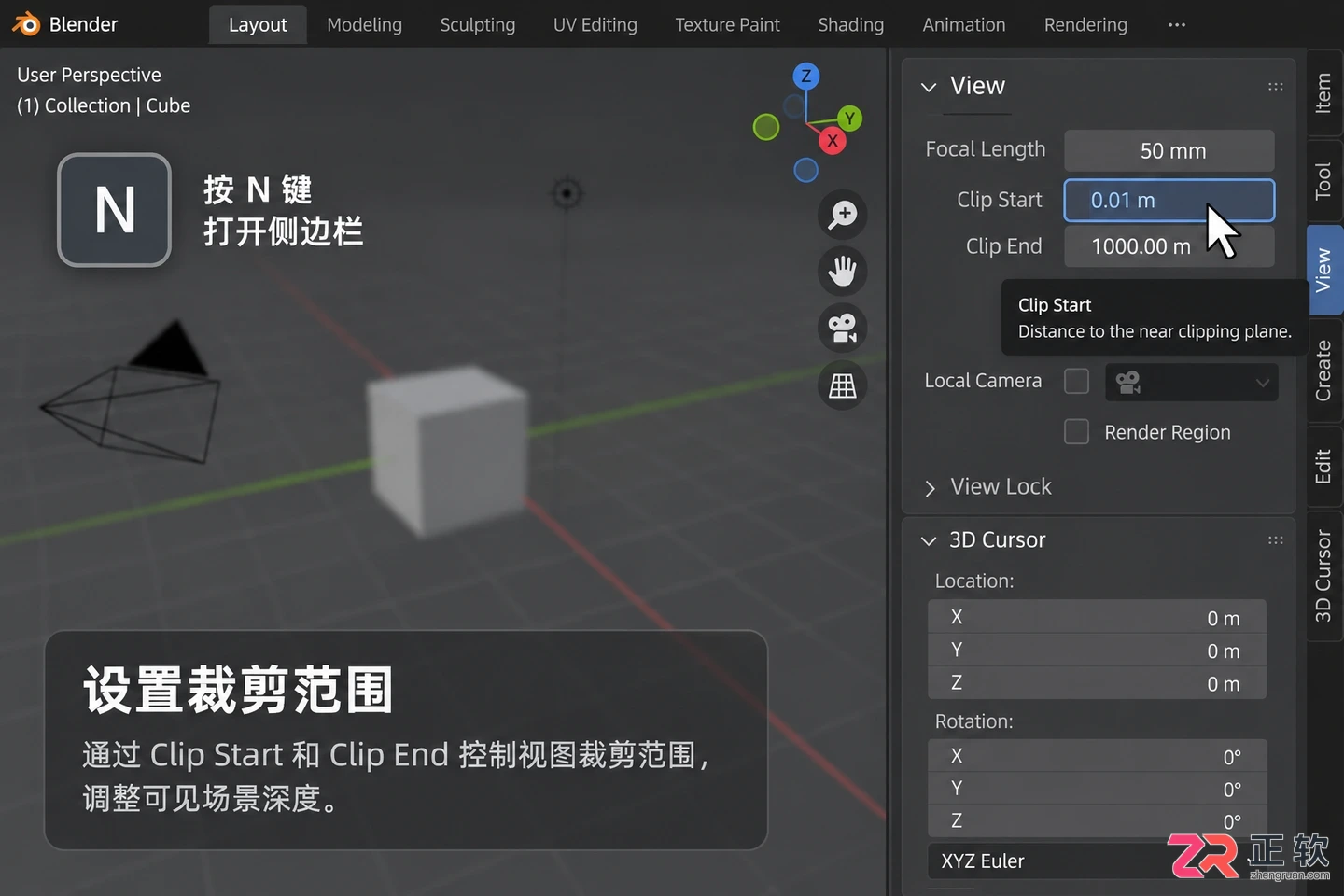Open the XYZ Euler rotation mode dropdown
1344x896 pixels.
(x=1098, y=861)
